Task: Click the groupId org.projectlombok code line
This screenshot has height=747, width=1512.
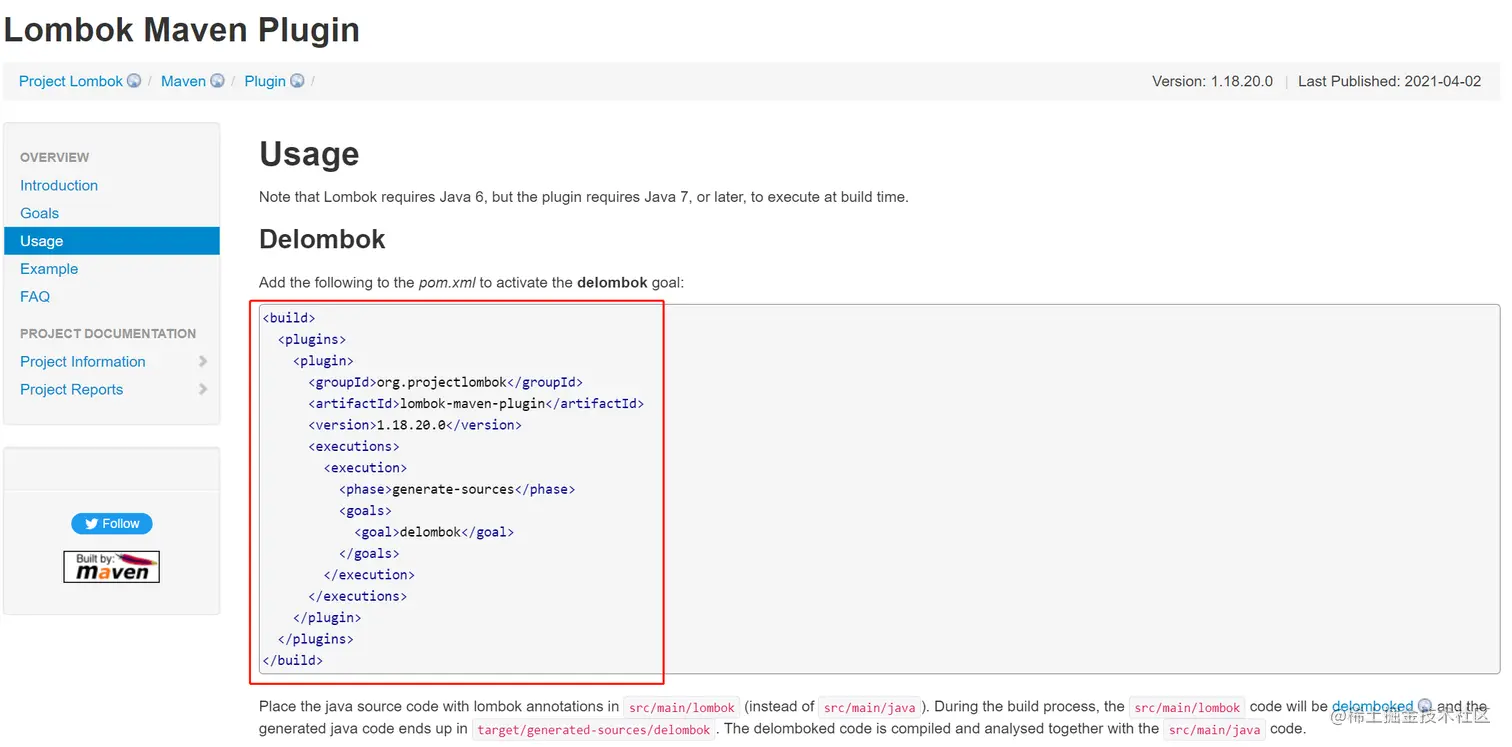Action: [x=445, y=382]
